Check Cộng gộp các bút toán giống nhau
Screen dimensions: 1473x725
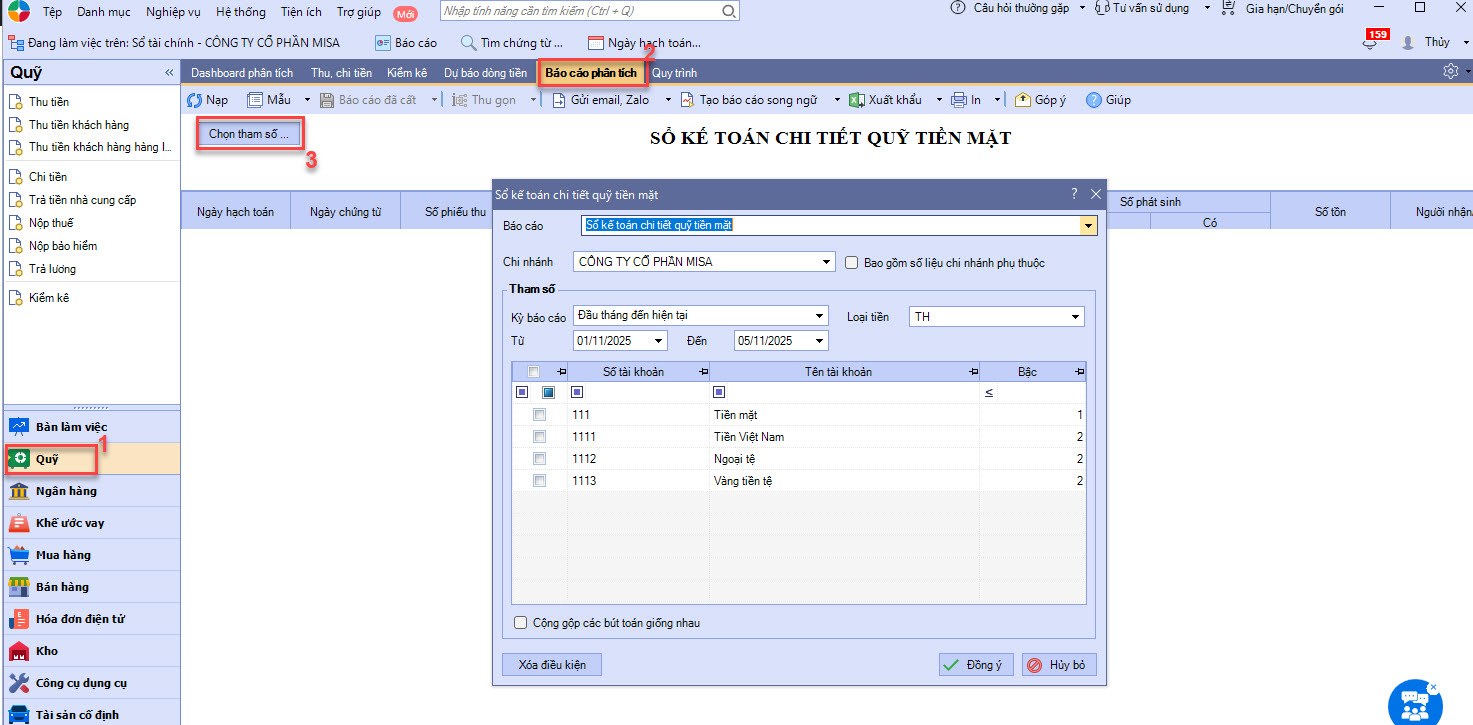pos(520,623)
